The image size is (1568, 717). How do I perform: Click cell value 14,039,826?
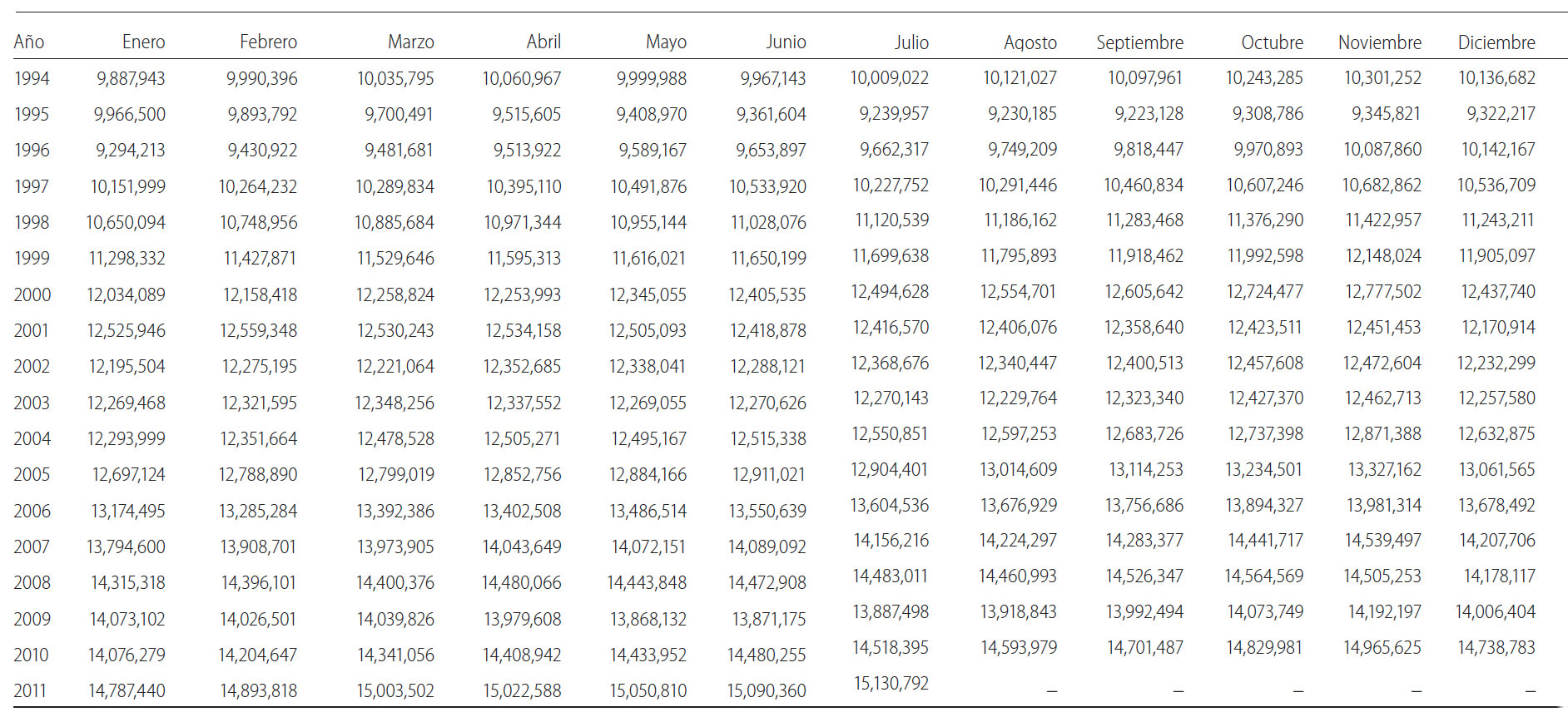[x=395, y=619]
